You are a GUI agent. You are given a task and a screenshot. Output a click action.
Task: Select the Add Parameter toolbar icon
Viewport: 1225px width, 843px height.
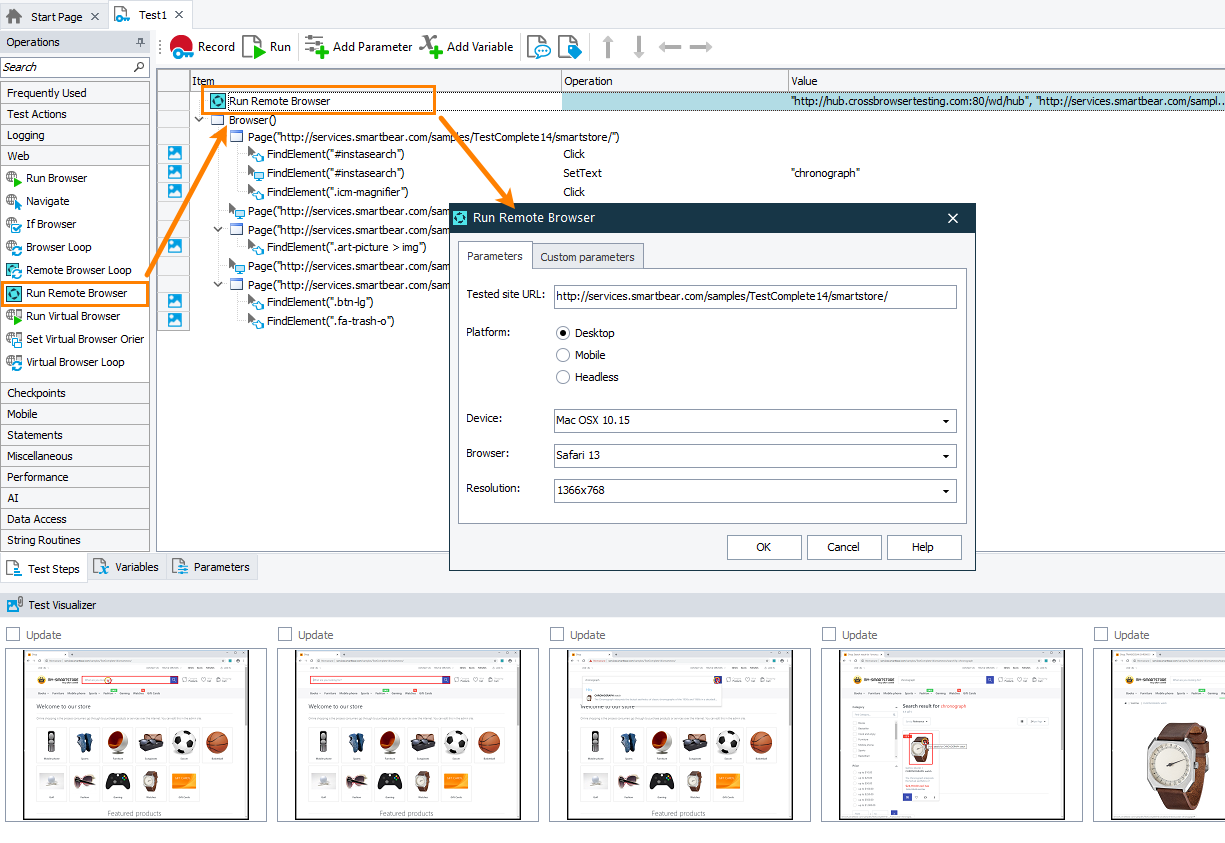point(317,46)
